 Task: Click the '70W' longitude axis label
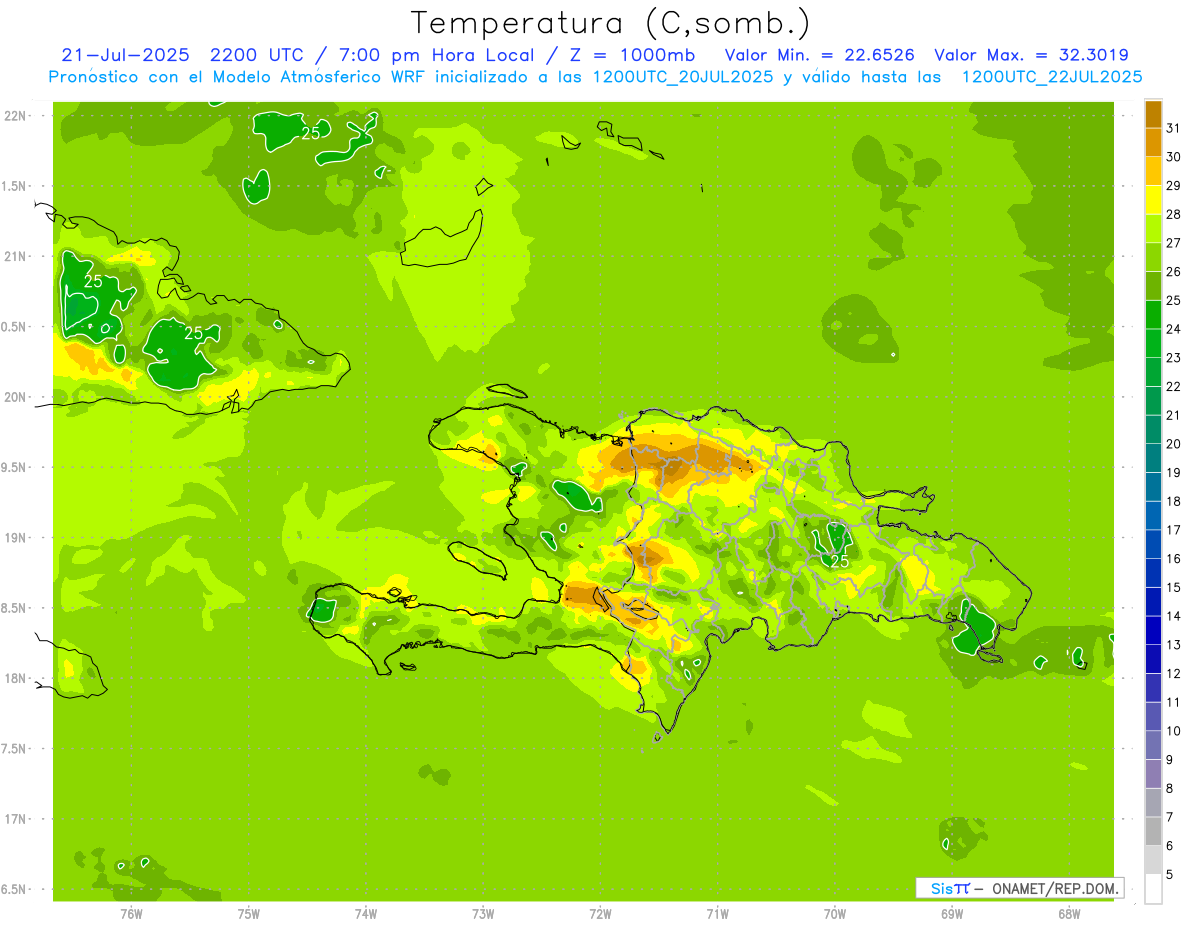(x=835, y=914)
